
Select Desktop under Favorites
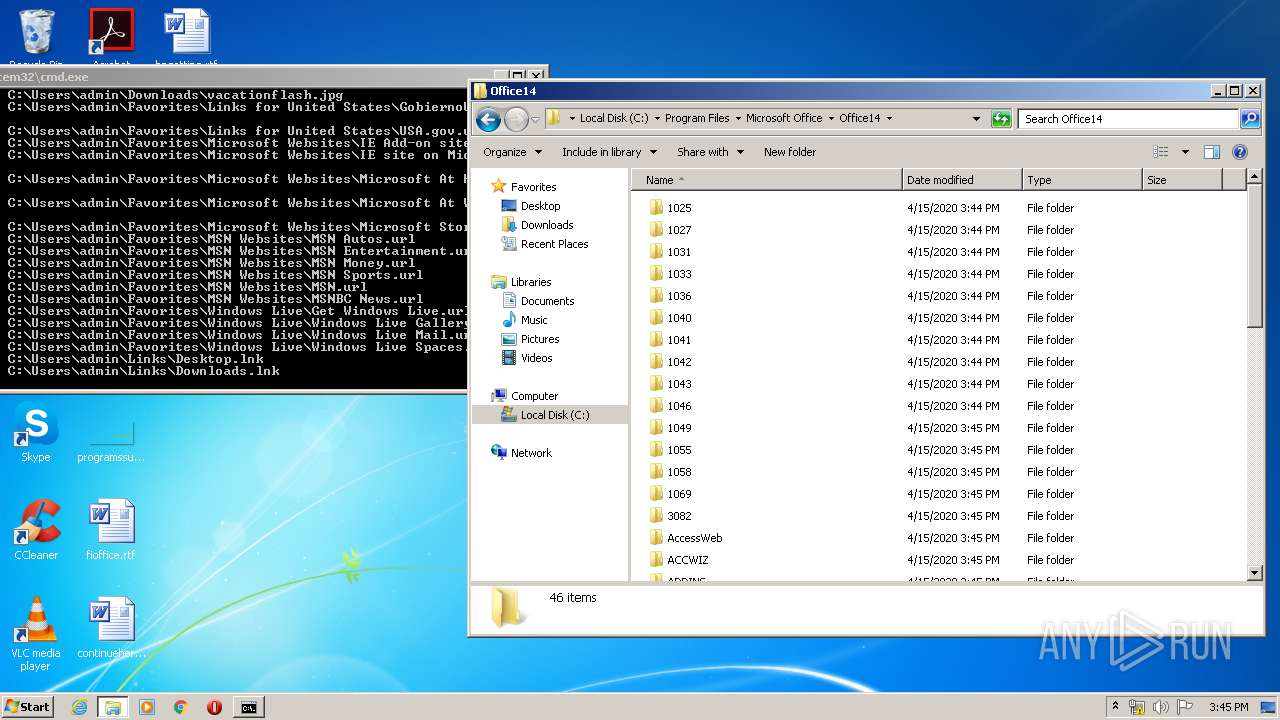tap(540, 206)
